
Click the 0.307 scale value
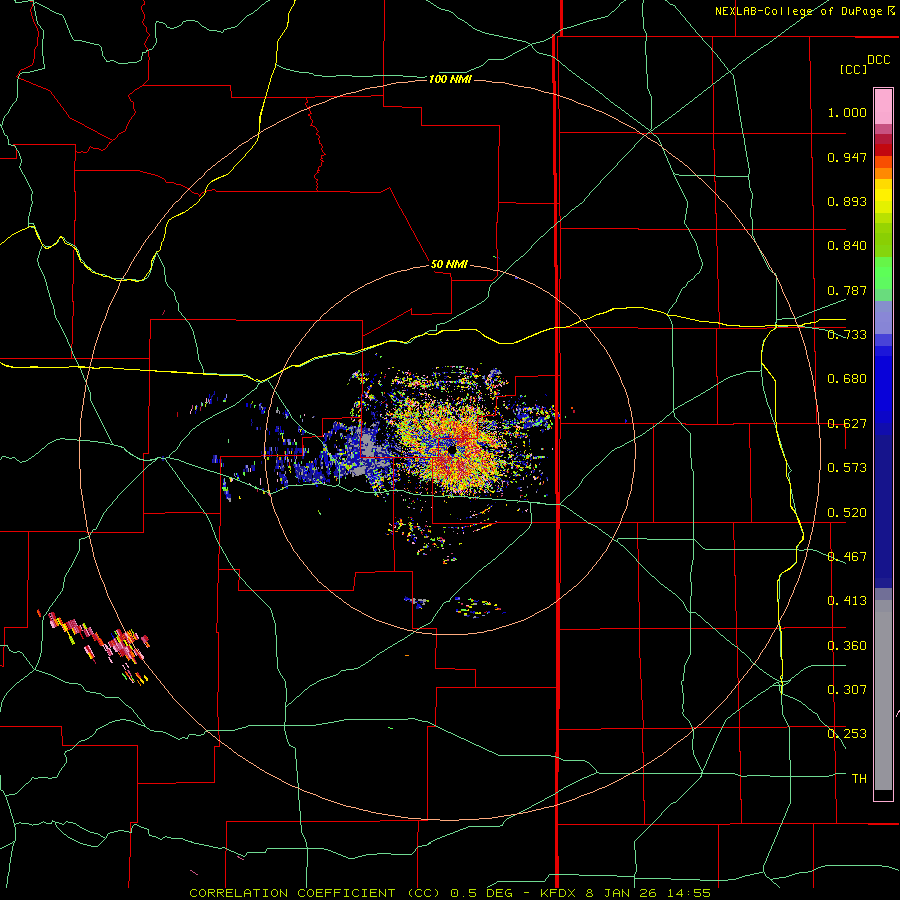(x=847, y=689)
